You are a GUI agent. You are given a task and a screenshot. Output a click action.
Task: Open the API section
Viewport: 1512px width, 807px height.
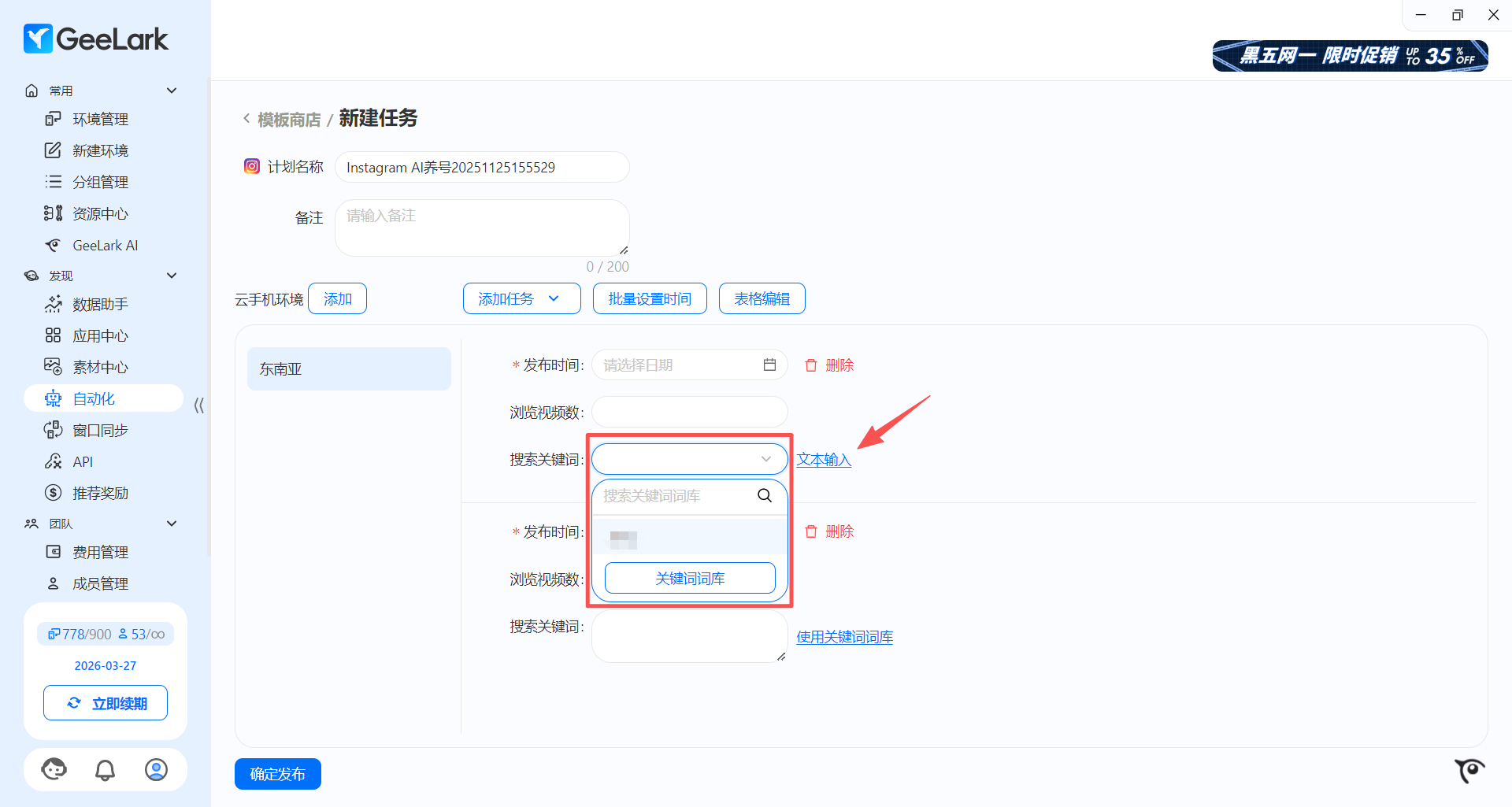83,461
